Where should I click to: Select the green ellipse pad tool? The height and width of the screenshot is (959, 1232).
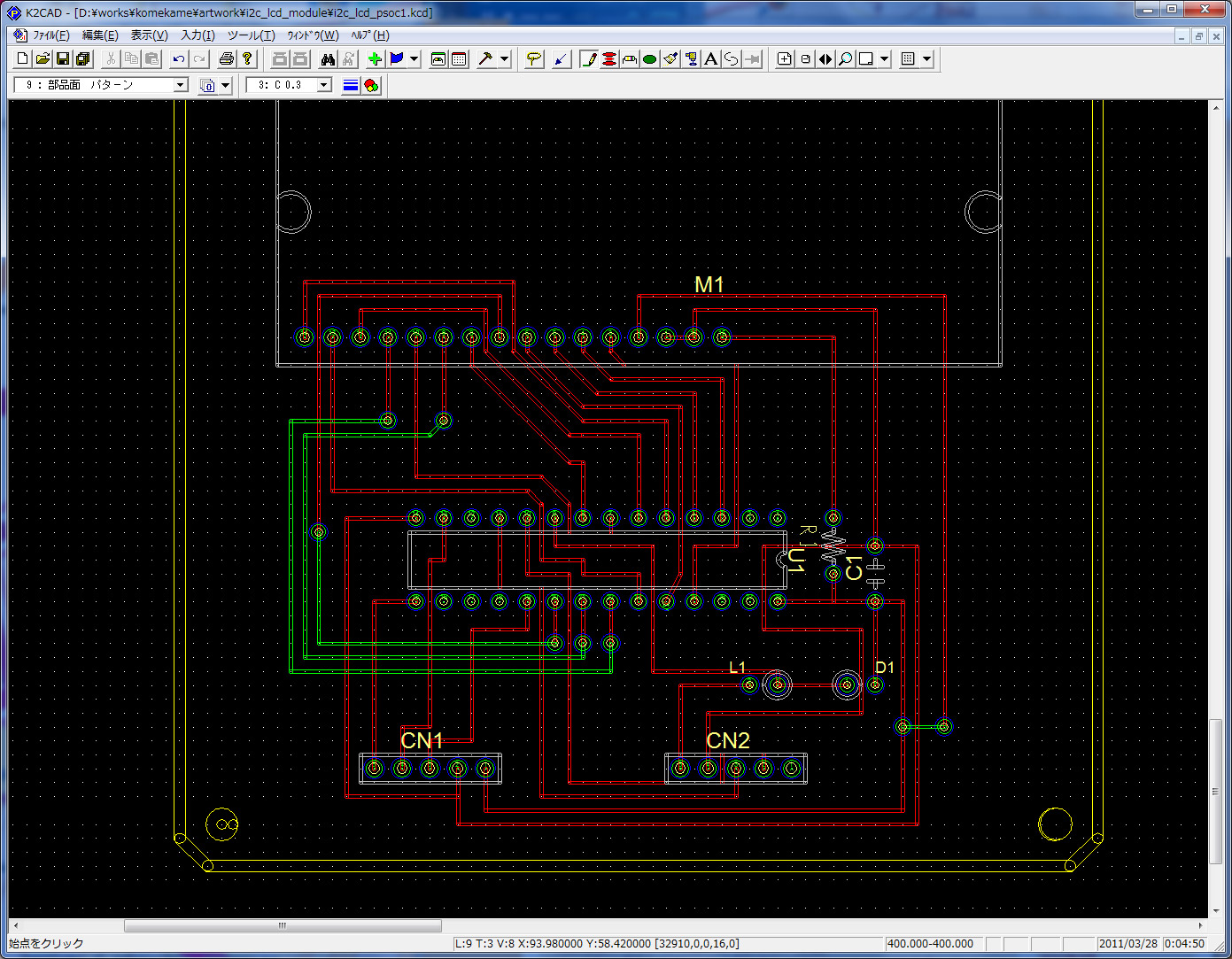(x=649, y=59)
